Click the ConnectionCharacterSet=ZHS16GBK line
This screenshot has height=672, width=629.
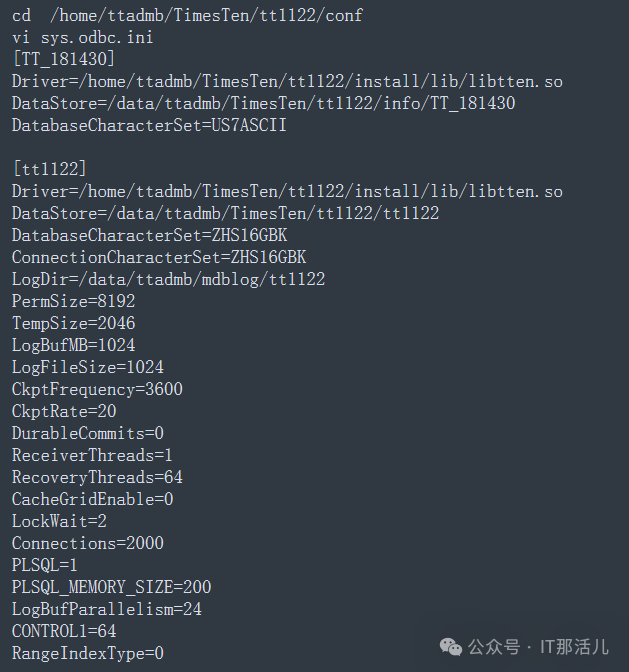click(x=159, y=257)
